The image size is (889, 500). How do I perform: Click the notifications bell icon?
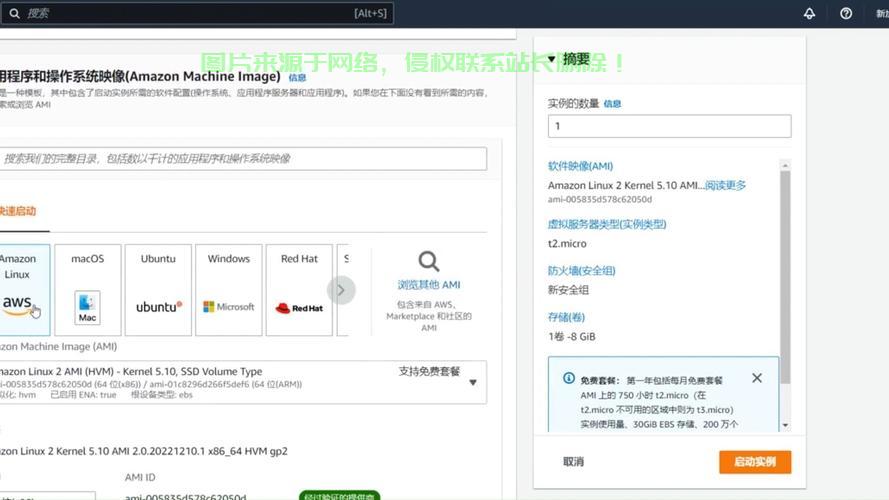(809, 14)
